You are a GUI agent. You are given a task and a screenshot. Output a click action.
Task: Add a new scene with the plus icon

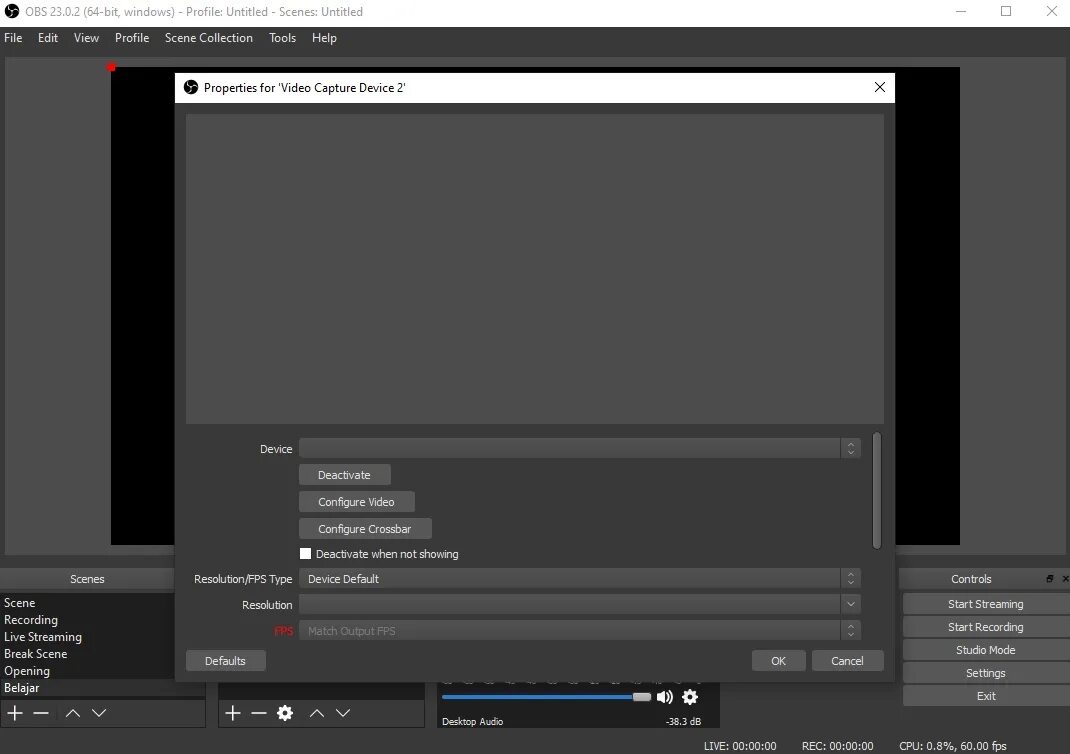pyautogui.click(x=14, y=712)
